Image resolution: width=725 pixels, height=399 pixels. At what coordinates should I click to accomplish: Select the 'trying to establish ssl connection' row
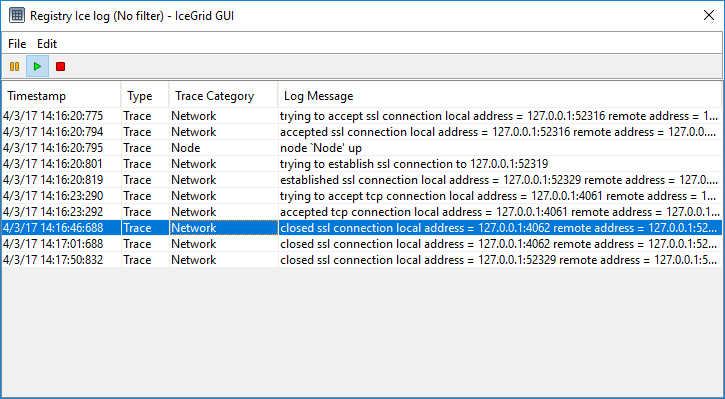tap(362, 164)
